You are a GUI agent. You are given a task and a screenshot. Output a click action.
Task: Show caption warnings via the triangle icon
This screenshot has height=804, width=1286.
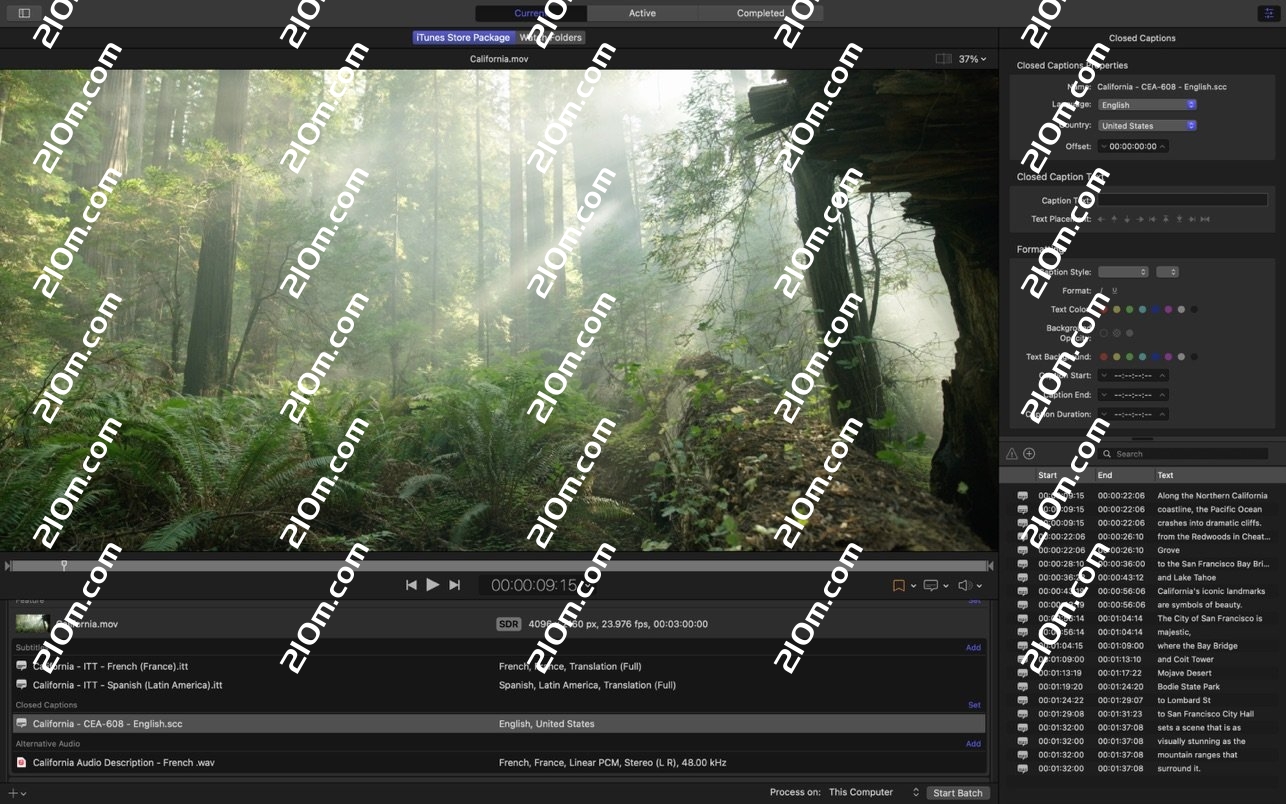click(1011, 454)
